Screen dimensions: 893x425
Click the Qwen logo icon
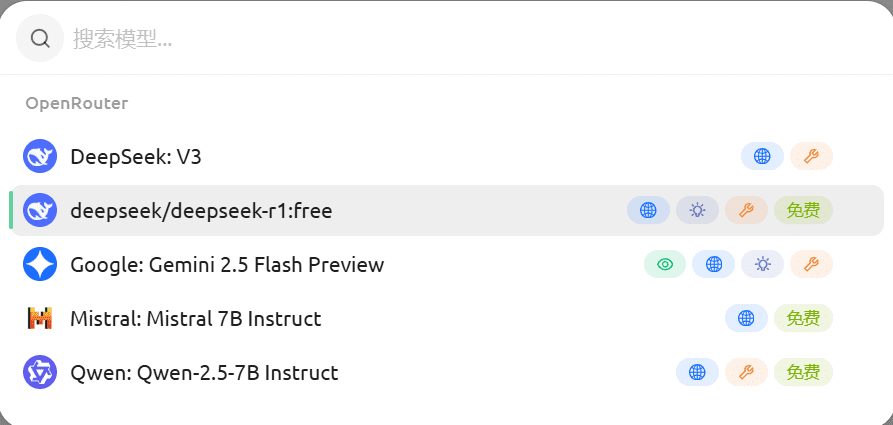[x=40, y=373]
